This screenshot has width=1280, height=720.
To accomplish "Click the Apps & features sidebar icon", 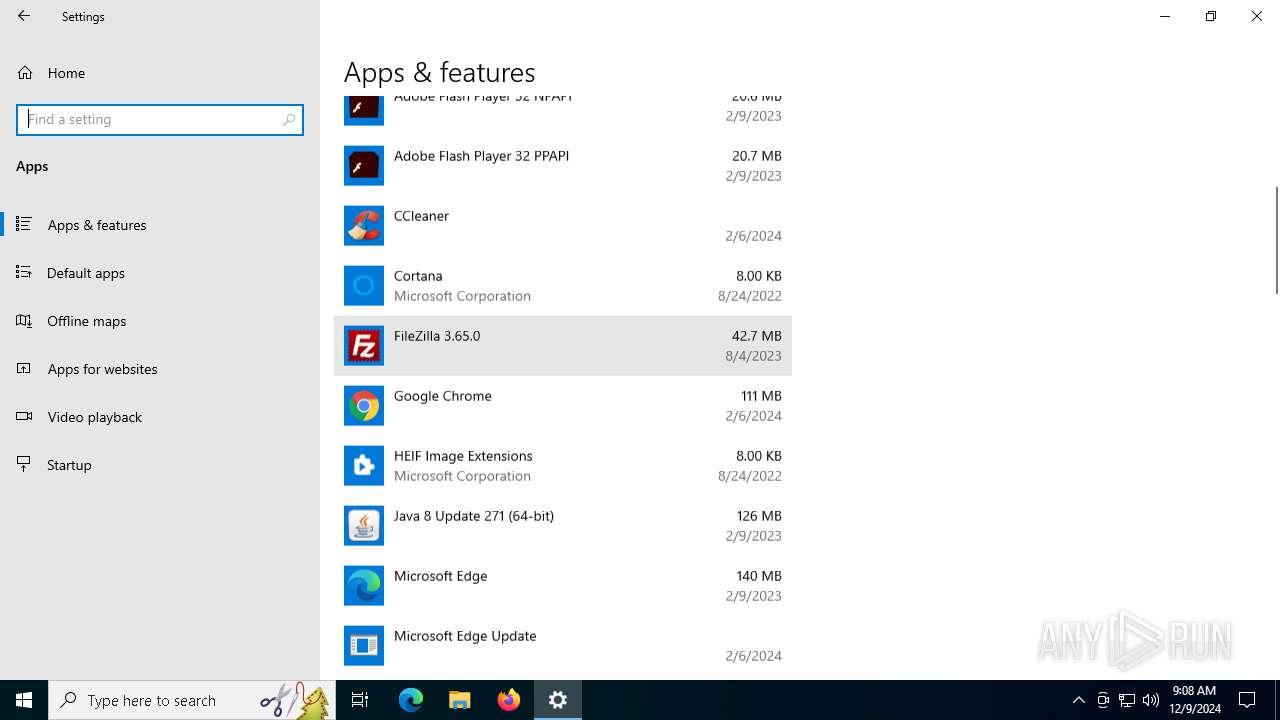I will (24, 225).
